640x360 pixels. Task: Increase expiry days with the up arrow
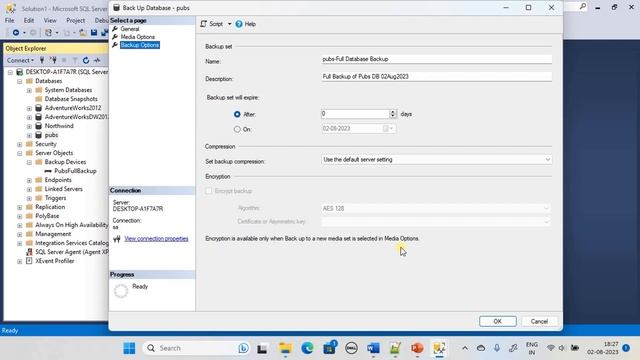click(393, 112)
